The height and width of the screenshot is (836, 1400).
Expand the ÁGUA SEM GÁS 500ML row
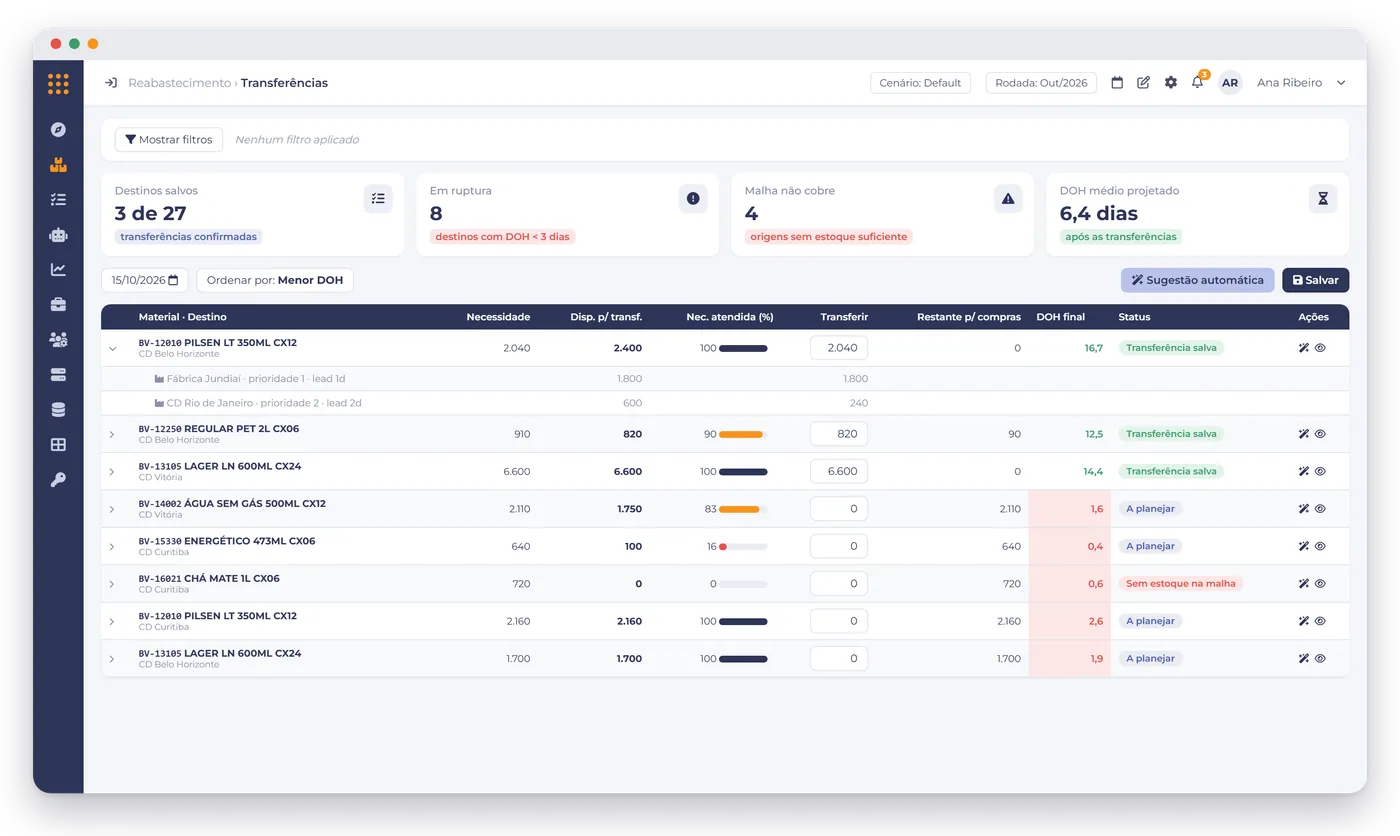(x=112, y=509)
